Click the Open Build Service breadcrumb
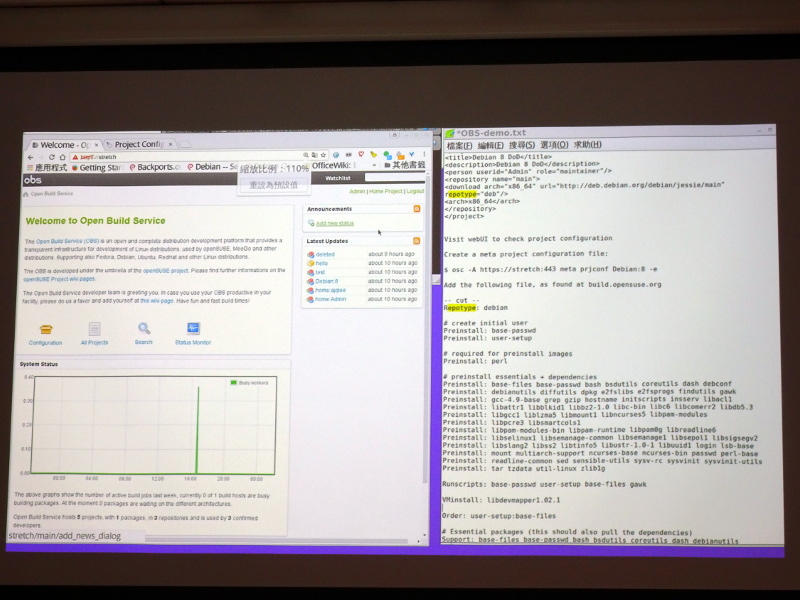This screenshot has height=600, width=800. coord(52,194)
